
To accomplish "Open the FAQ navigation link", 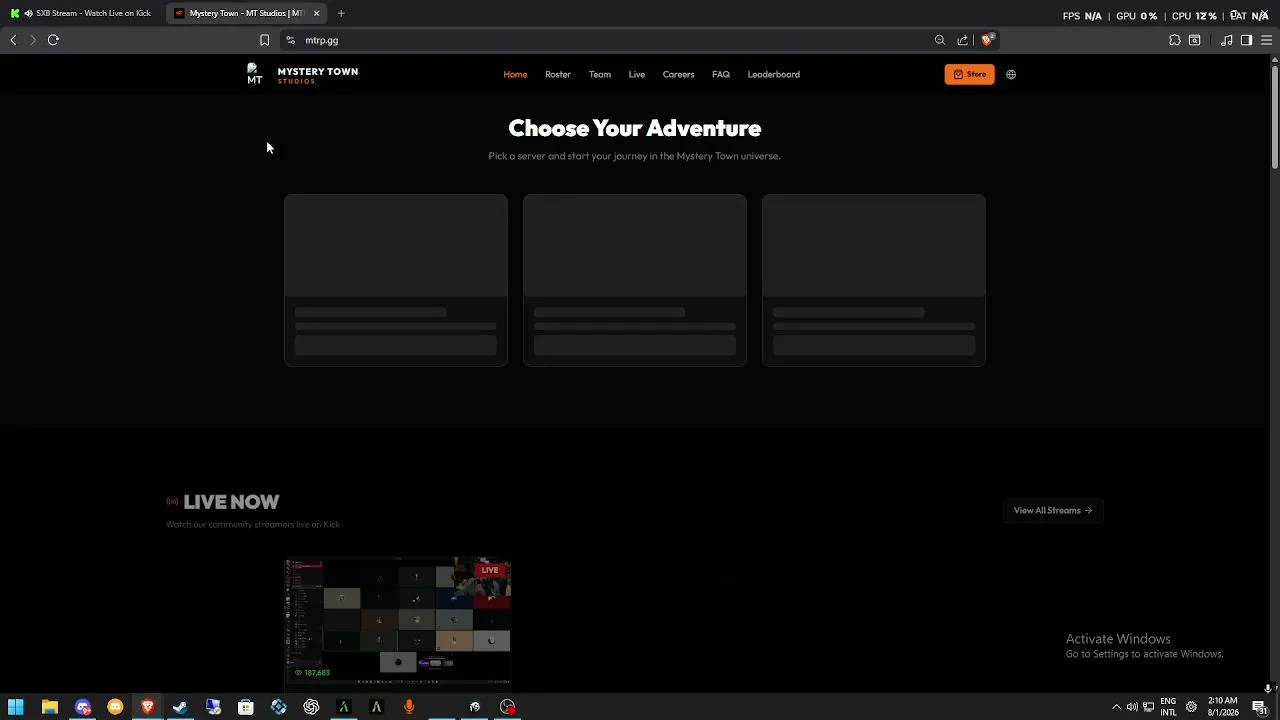I will pyautogui.click(x=721, y=74).
